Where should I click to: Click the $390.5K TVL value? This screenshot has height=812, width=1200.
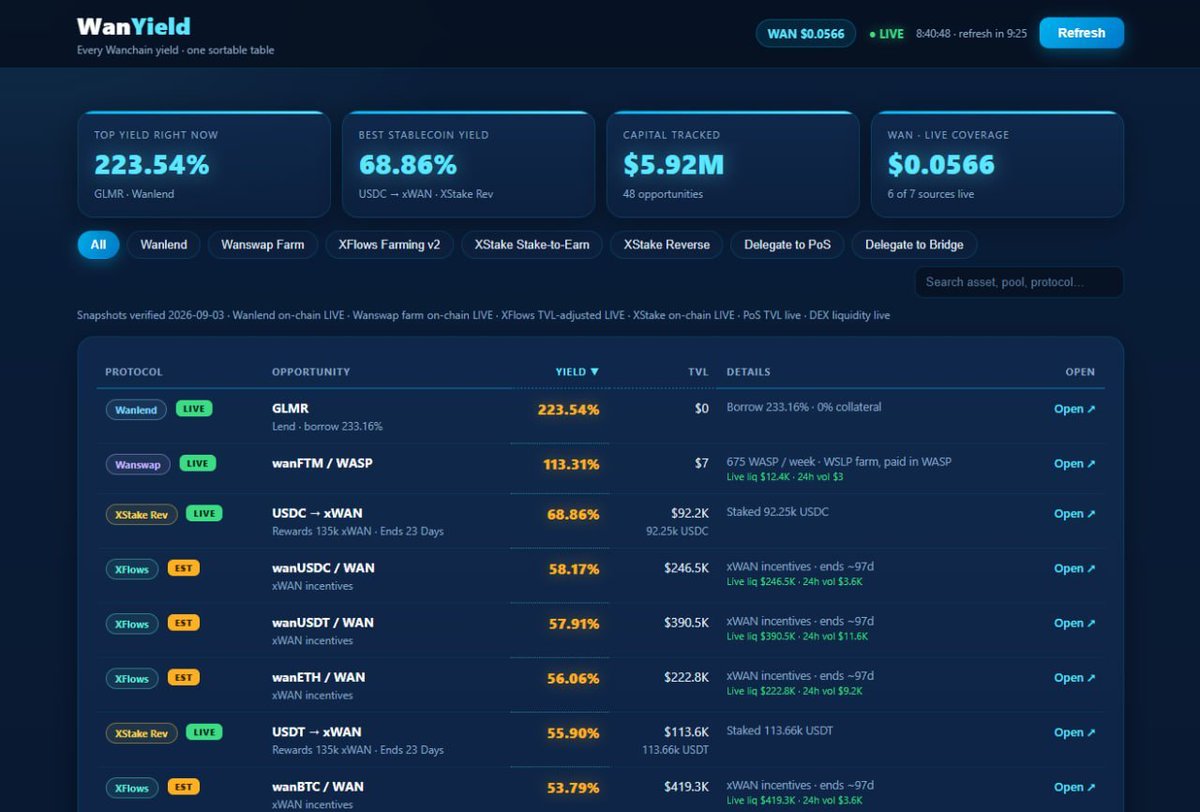tap(686, 623)
